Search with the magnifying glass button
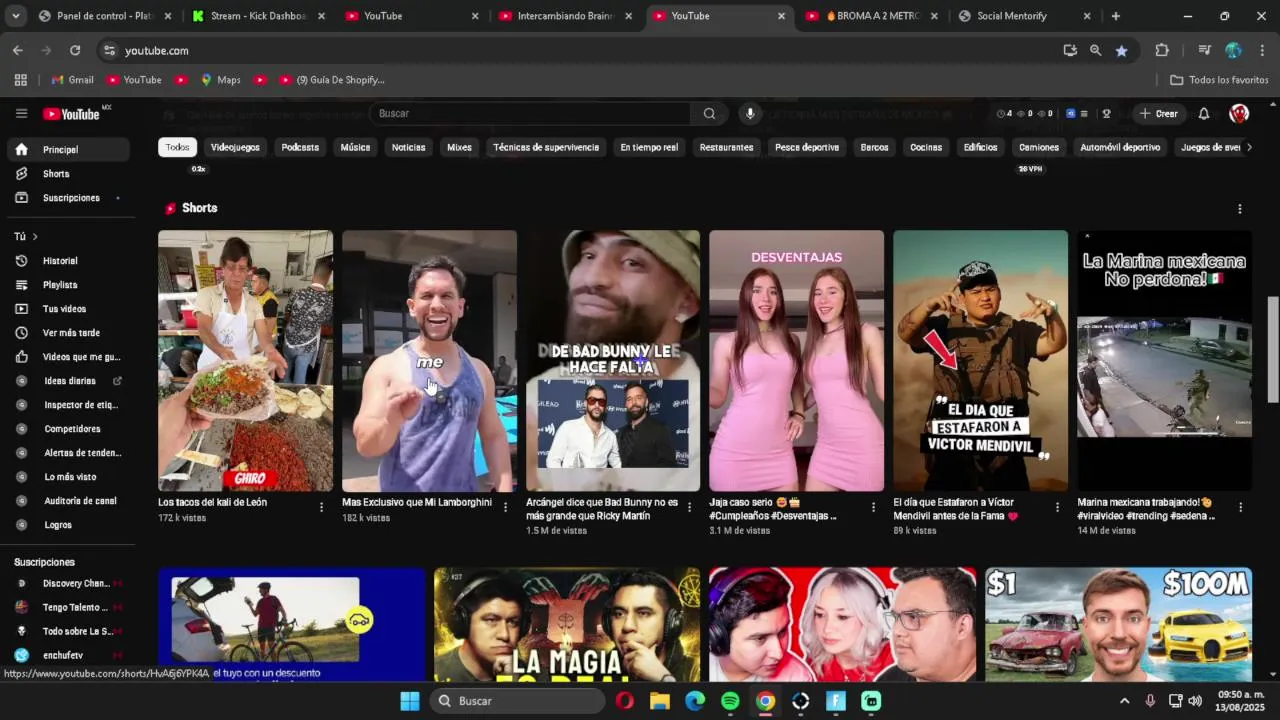The image size is (1280, 720). tap(709, 114)
